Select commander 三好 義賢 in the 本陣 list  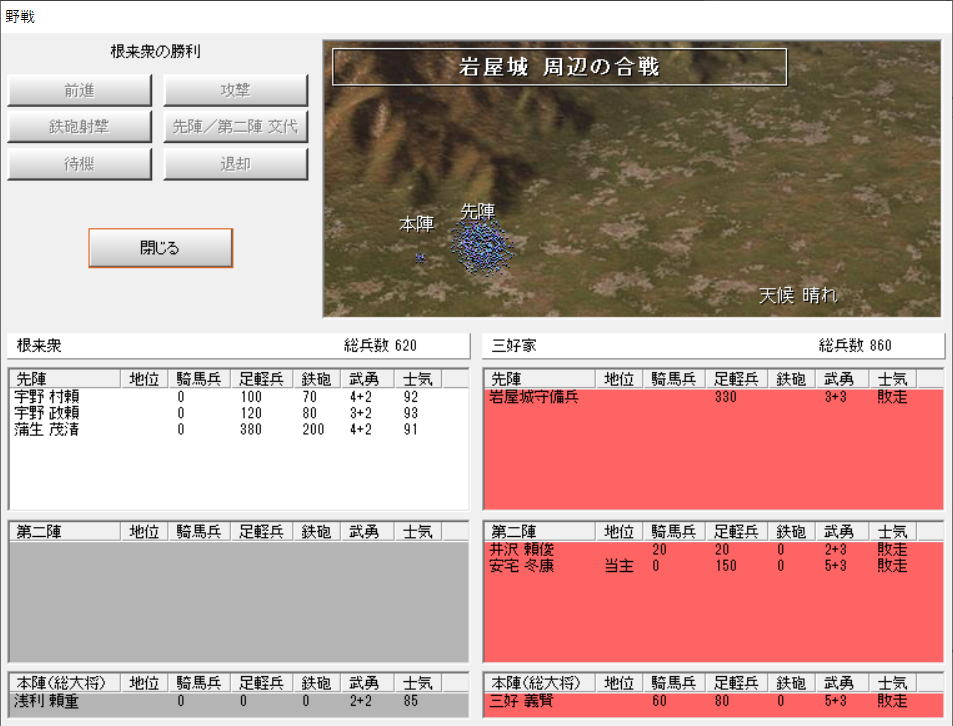(x=522, y=702)
